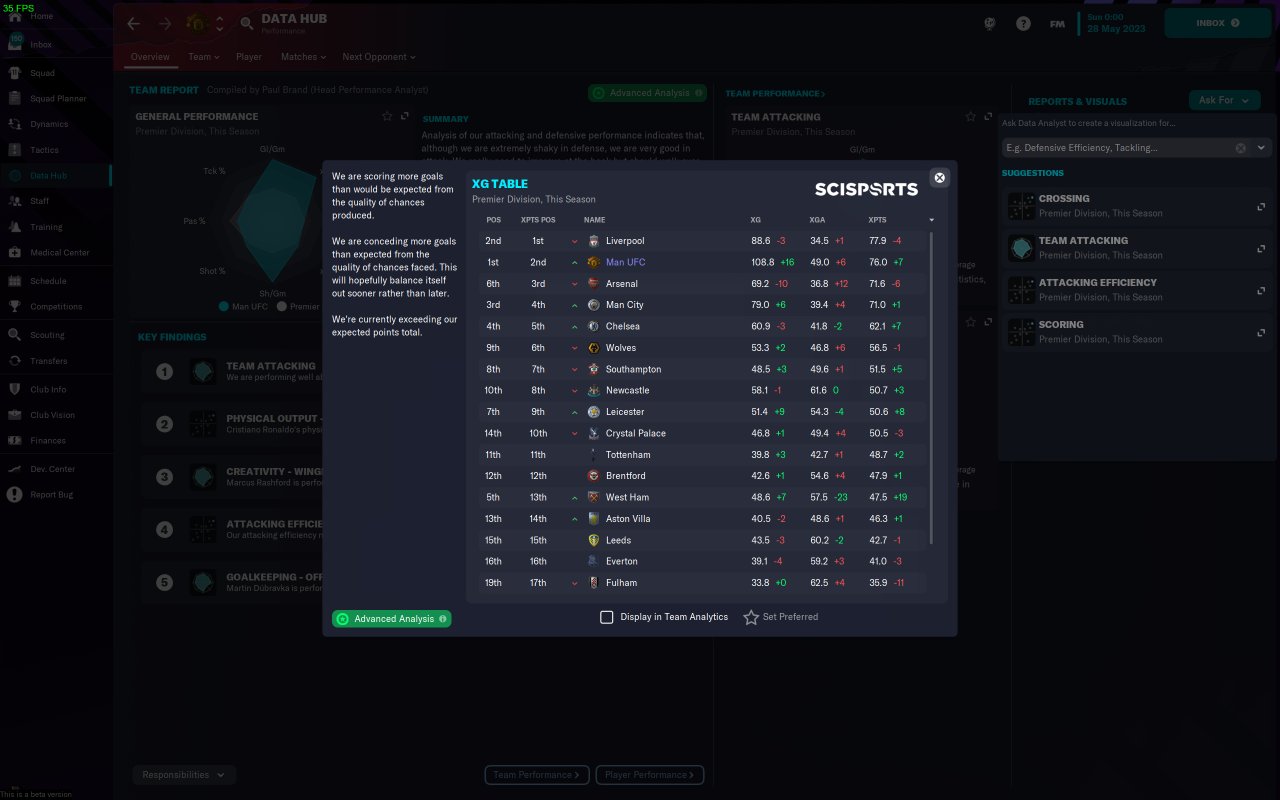Sort table by XGA column header
Screen dimensions: 1280x800
[817, 220]
